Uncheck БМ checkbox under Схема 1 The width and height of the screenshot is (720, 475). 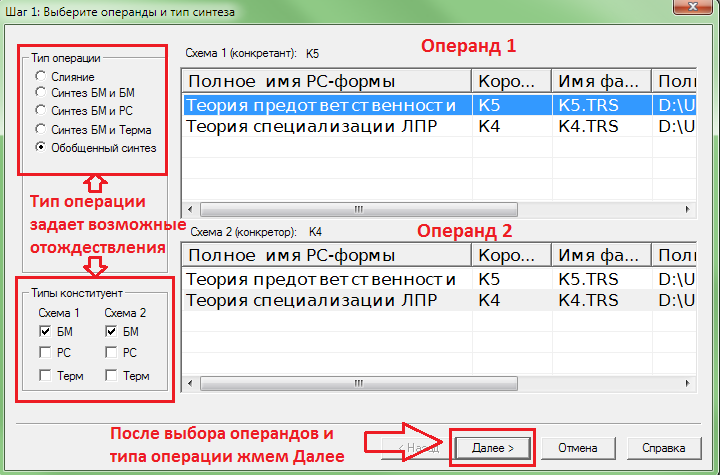[47, 331]
